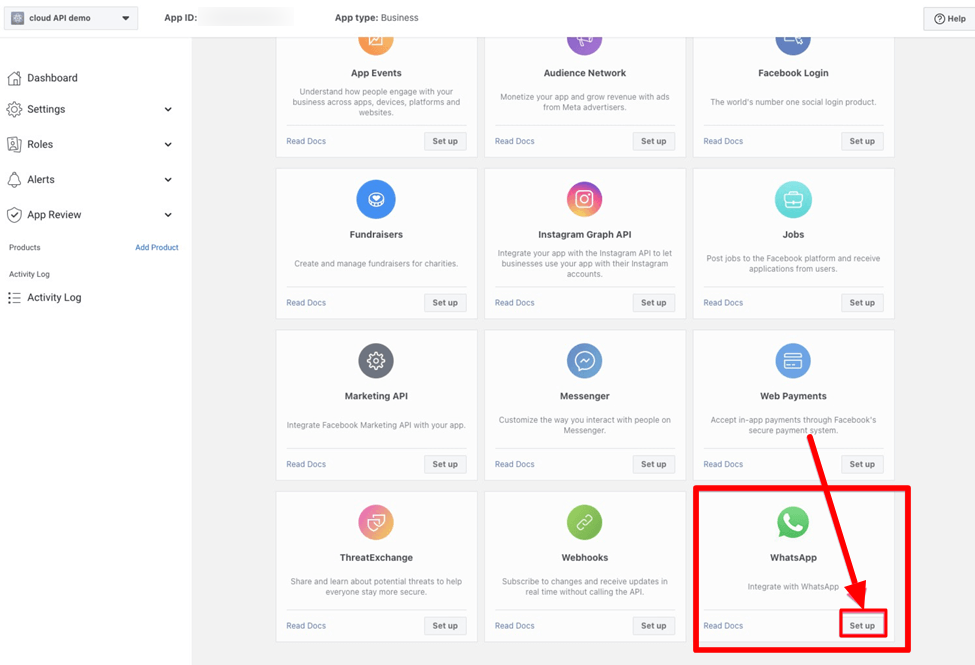This screenshot has width=975, height=665.
Task: Click the cloud API demo app icon
Action: (x=17, y=18)
